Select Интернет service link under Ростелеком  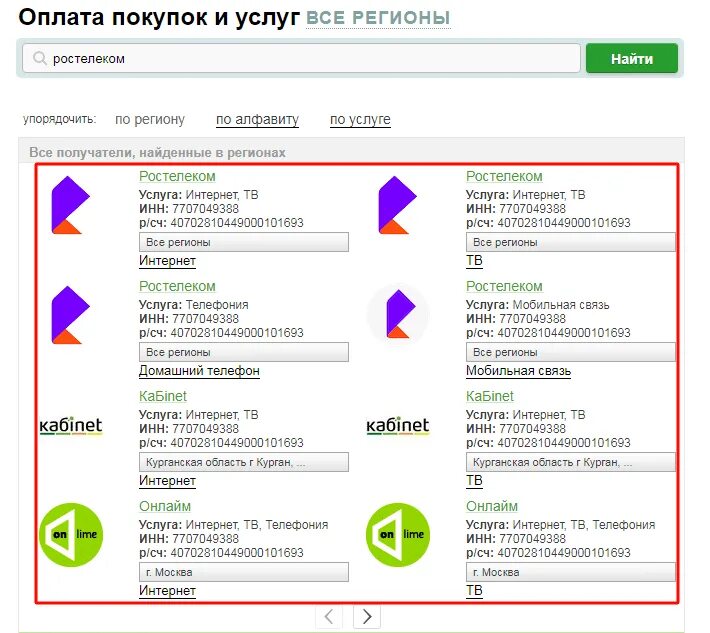pyautogui.click(x=167, y=261)
